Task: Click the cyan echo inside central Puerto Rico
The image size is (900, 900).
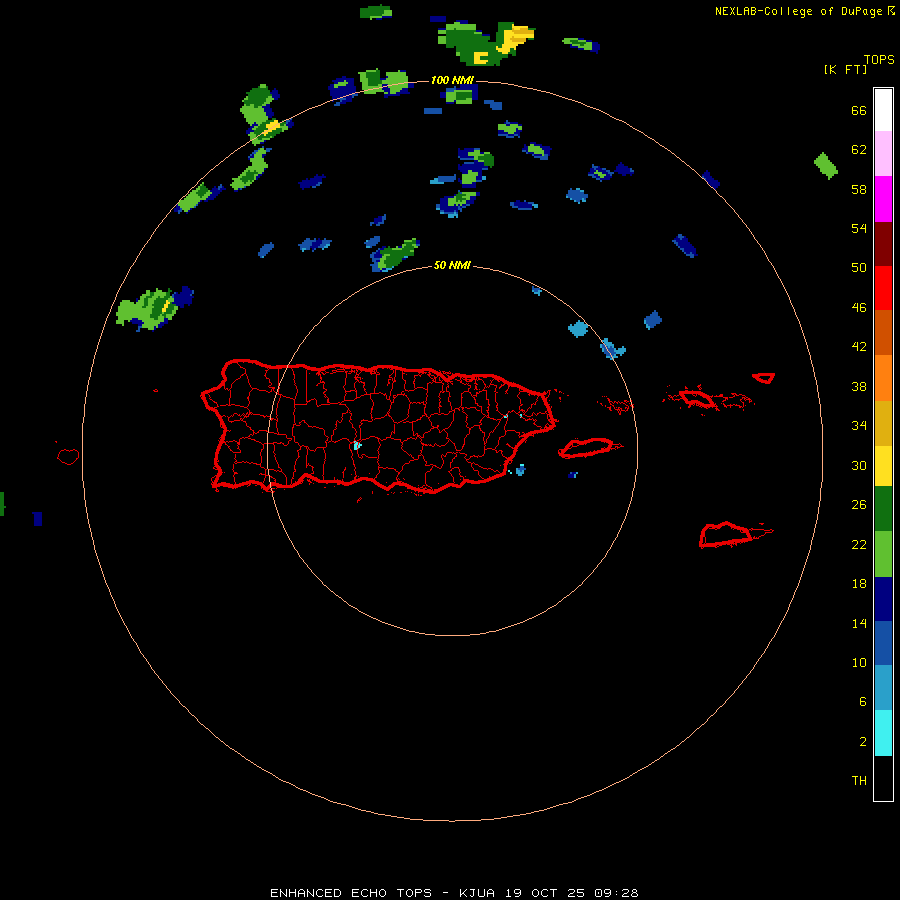Action: (357, 445)
